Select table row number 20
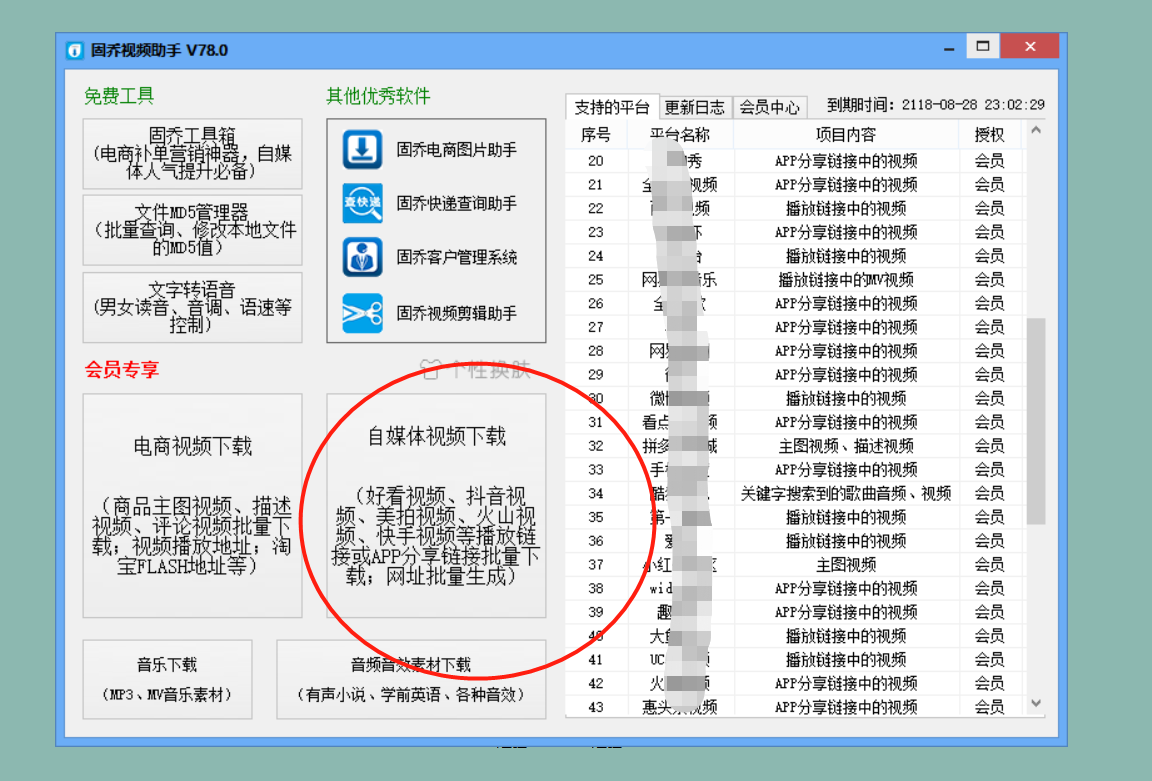 [795, 161]
